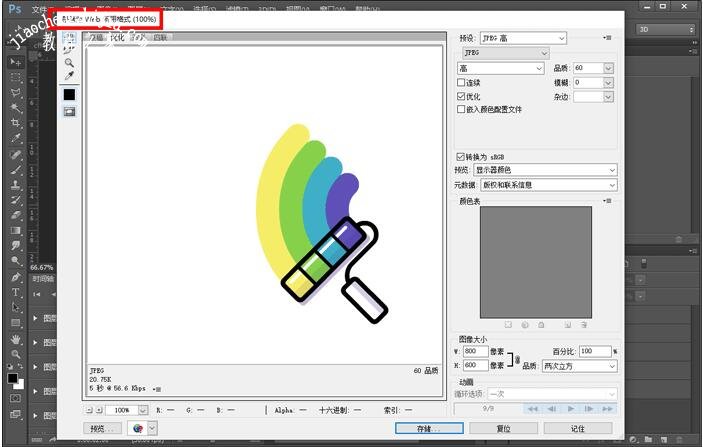This screenshot has width=703, height=447.
Task: Switch to the 四联 (4-Up) tab
Action: point(160,38)
